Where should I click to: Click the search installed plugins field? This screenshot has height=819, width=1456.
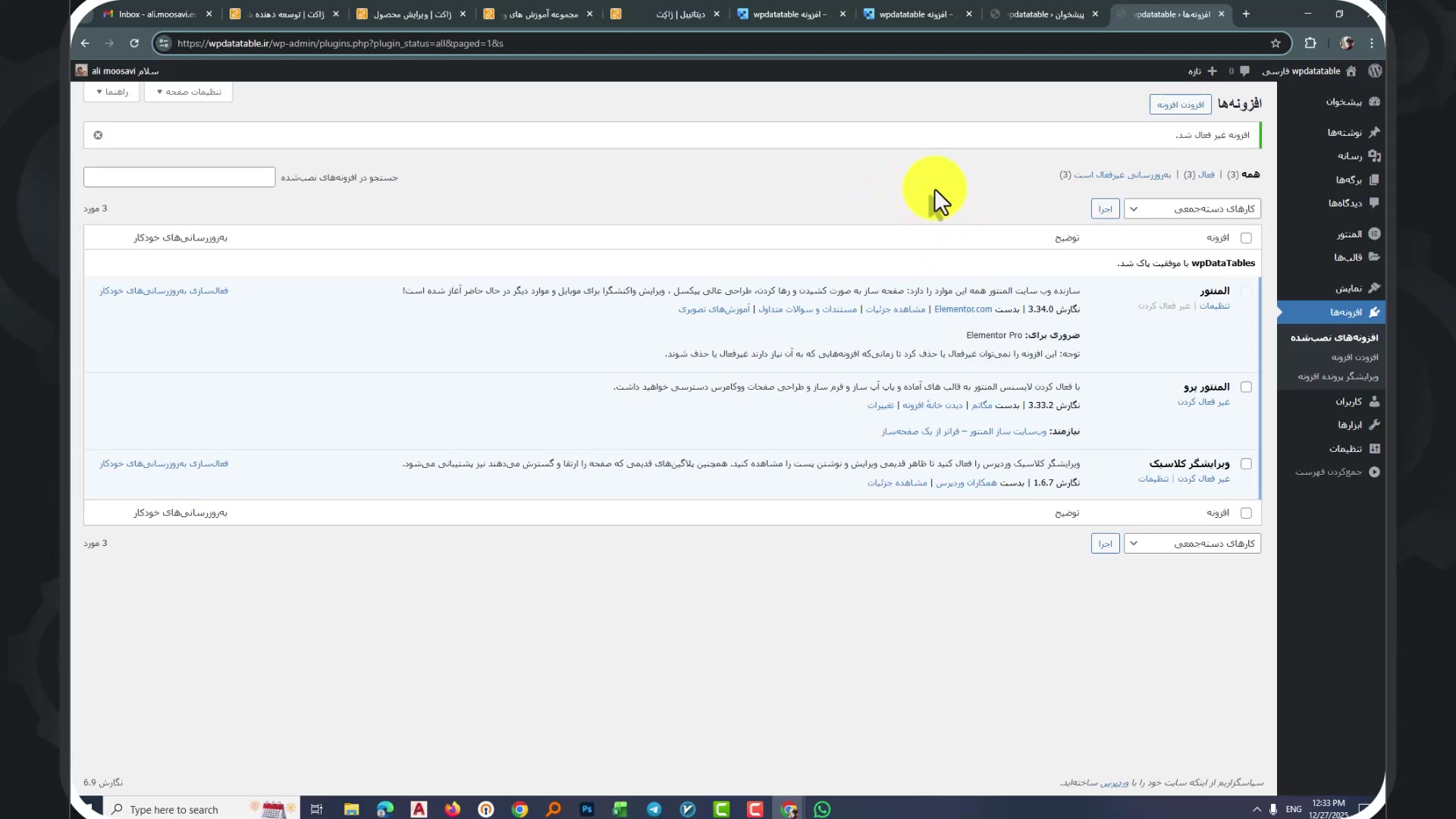(179, 177)
